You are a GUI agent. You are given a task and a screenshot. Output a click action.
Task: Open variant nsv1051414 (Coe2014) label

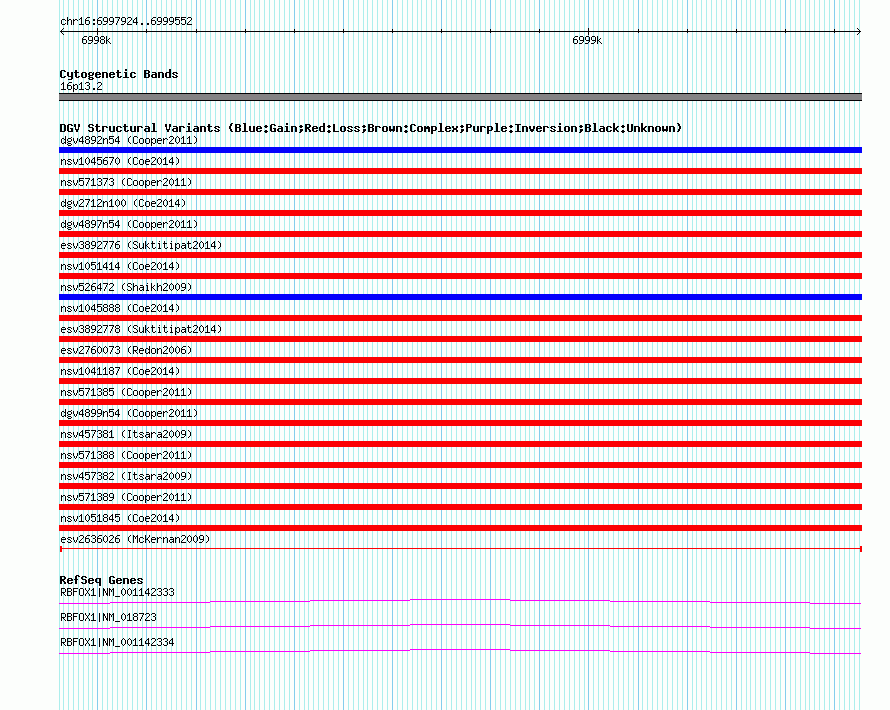click(120, 266)
